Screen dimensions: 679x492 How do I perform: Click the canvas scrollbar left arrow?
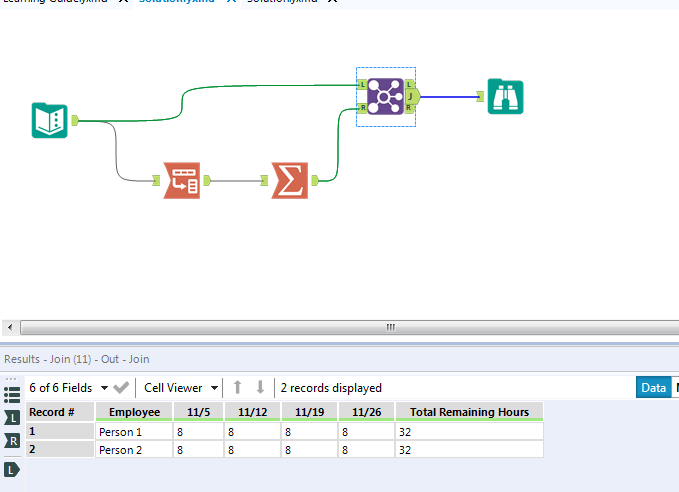click(10, 327)
